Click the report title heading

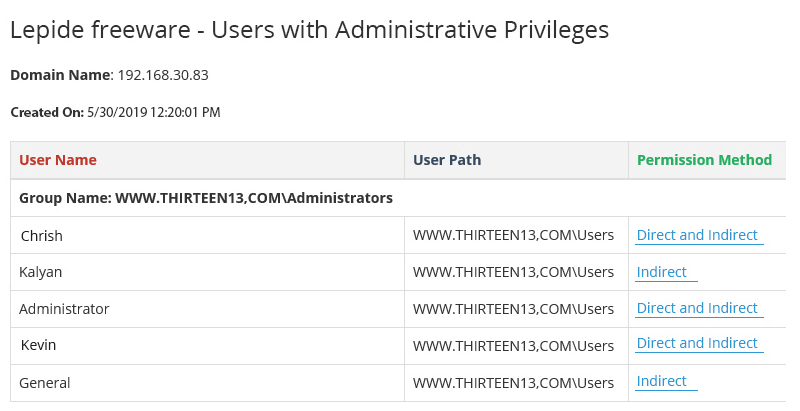coord(309,30)
